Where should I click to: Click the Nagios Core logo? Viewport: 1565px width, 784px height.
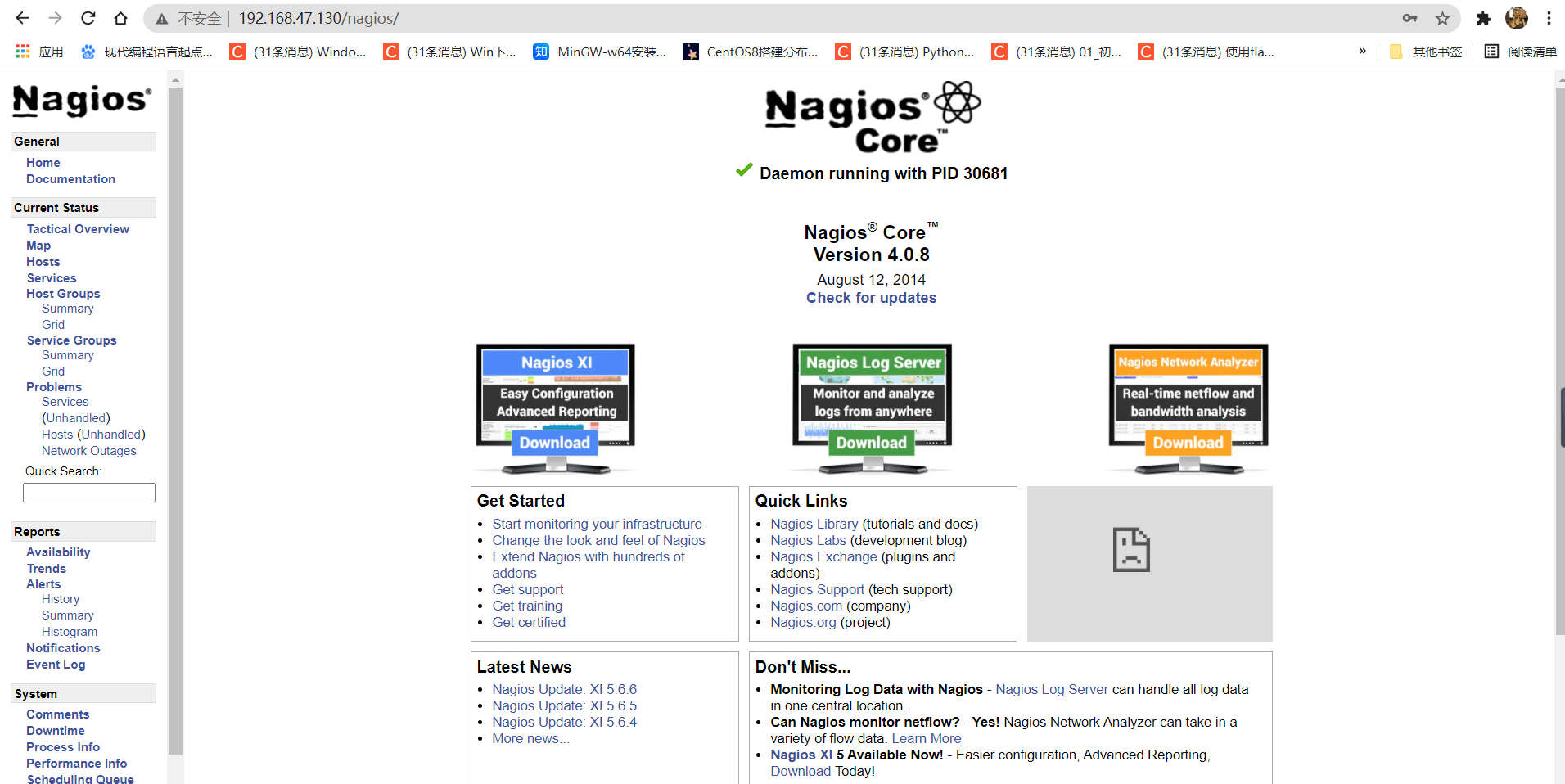pos(873,117)
